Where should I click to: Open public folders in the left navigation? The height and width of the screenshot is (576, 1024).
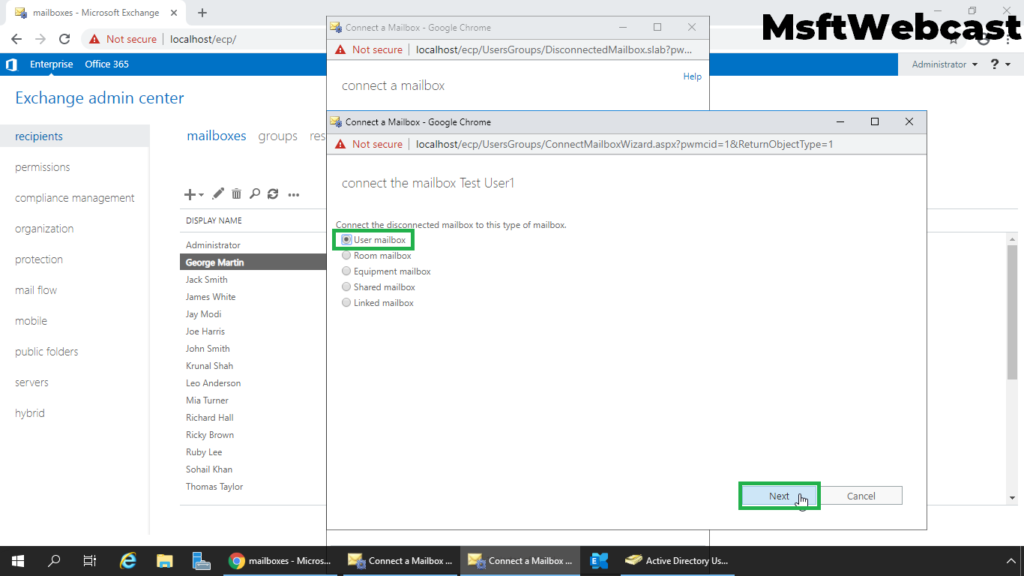pyautogui.click(x=46, y=351)
